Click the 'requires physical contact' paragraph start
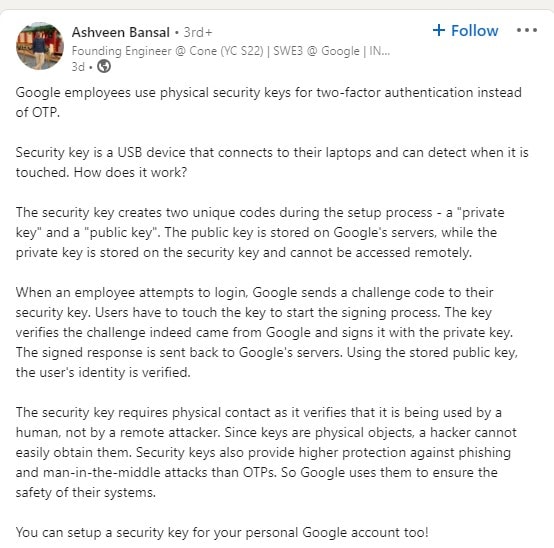 pos(259,413)
